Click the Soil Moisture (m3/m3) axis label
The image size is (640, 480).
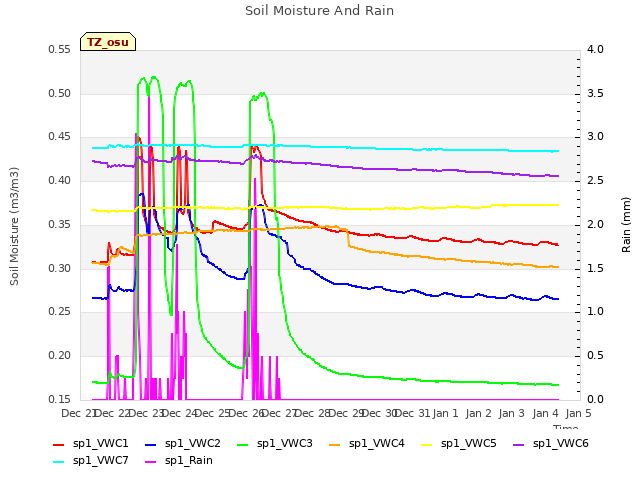click(14, 226)
